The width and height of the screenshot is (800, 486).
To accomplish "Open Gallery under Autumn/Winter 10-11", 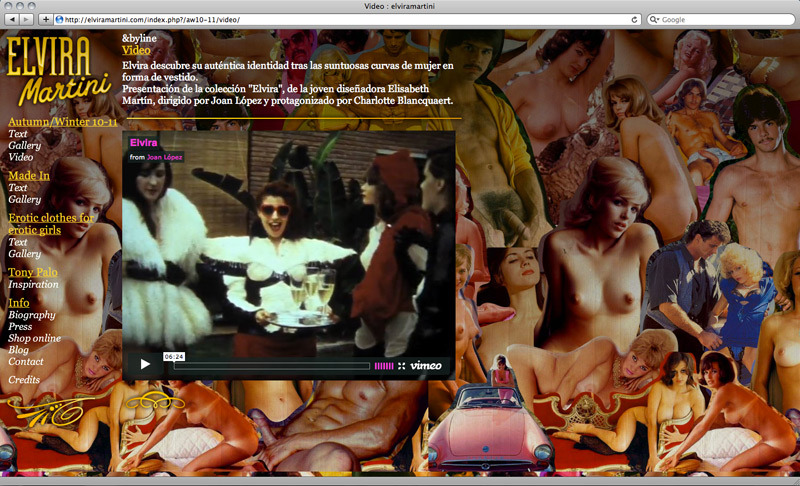I will tap(24, 145).
